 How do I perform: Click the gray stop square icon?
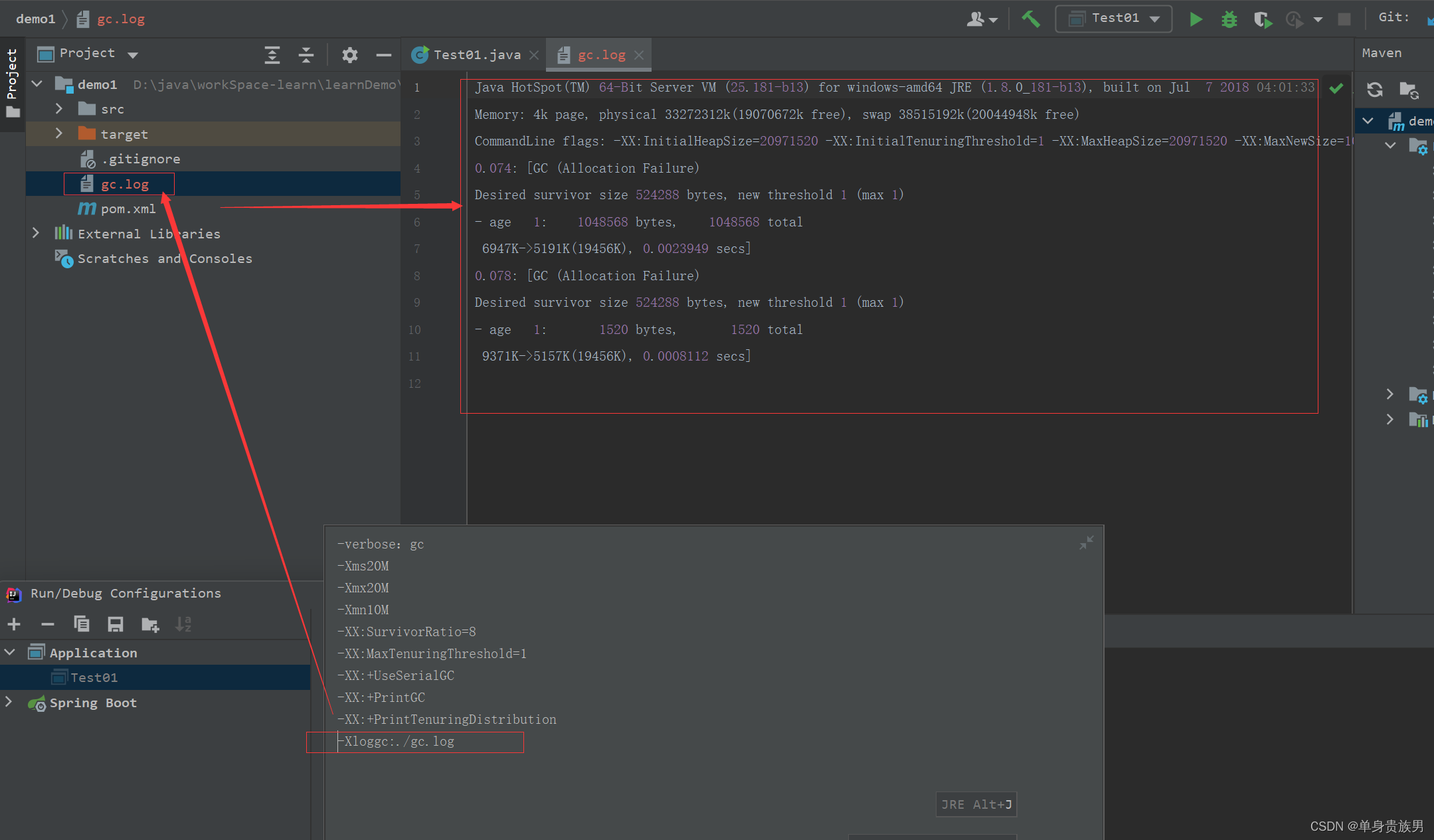pos(1344,19)
